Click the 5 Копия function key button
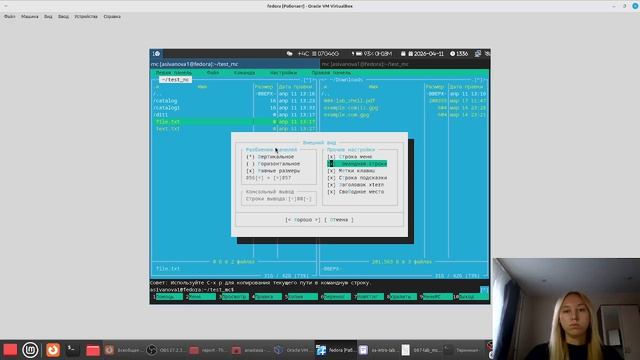The height and width of the screenshot is (360, 640). click(301, 297)
